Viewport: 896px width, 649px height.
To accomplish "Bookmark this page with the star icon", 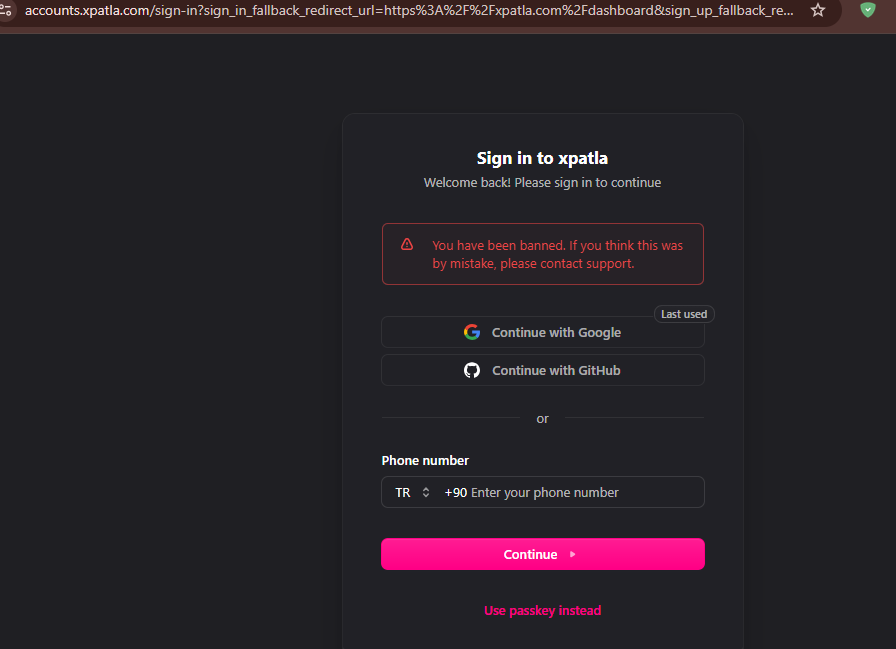I will (818, 10).
